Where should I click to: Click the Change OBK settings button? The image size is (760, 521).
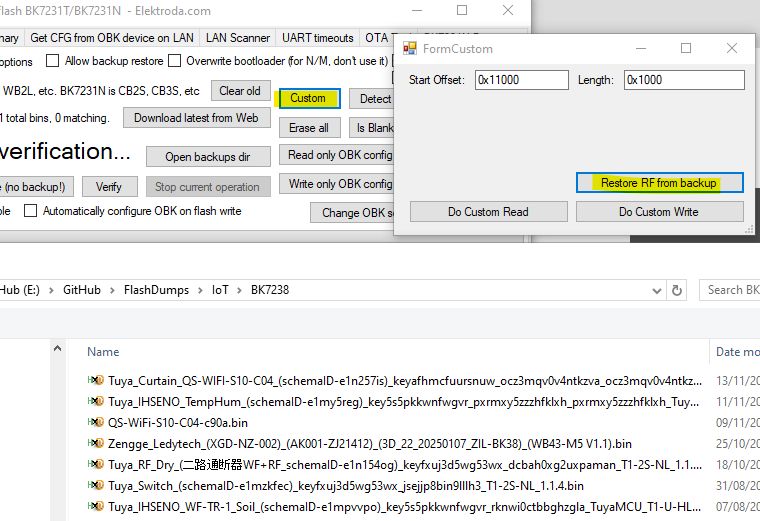pyautogui.click(x=352, y=213)
